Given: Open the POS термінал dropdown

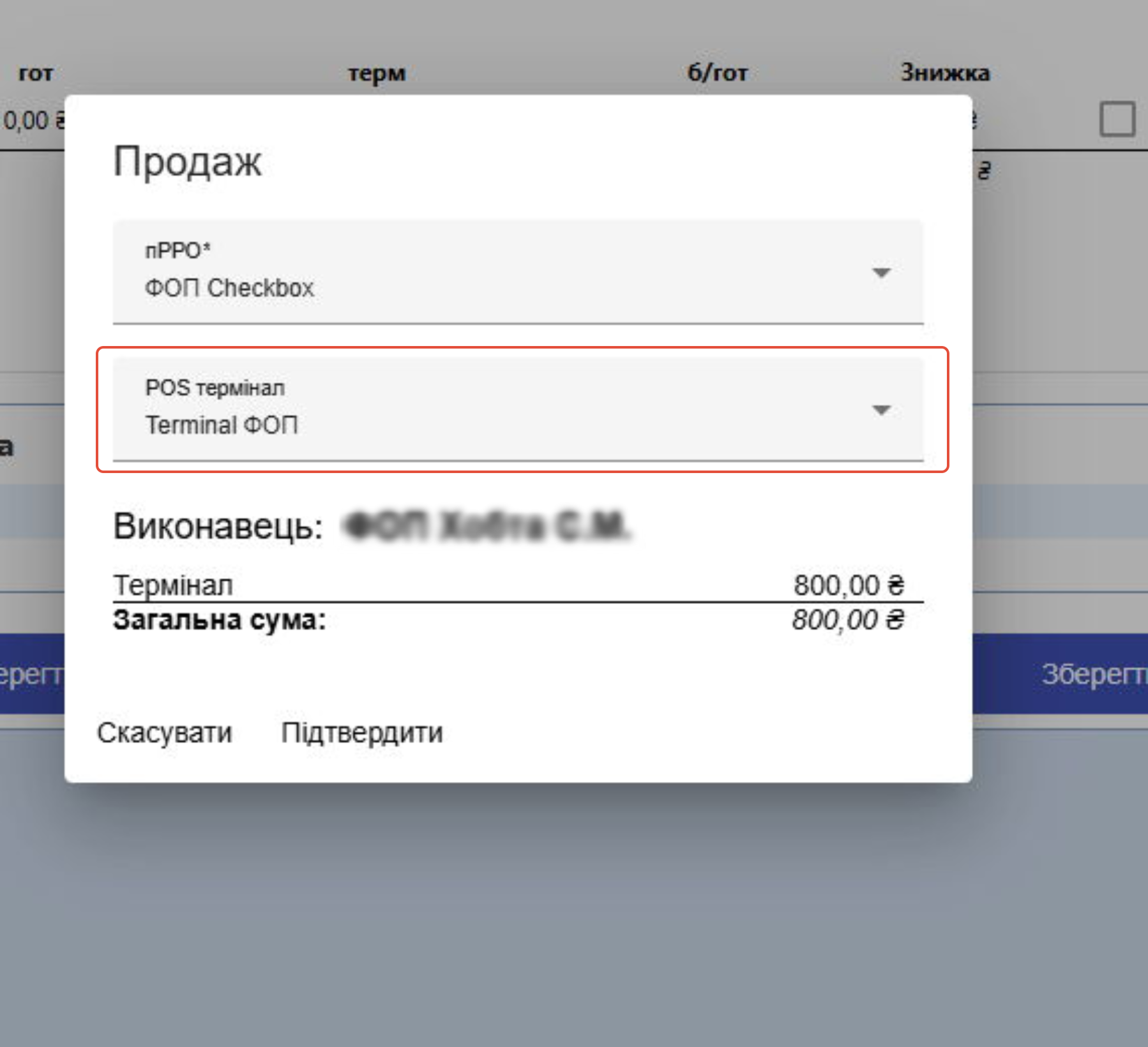Looking at the screenshot, I should 518,409.
